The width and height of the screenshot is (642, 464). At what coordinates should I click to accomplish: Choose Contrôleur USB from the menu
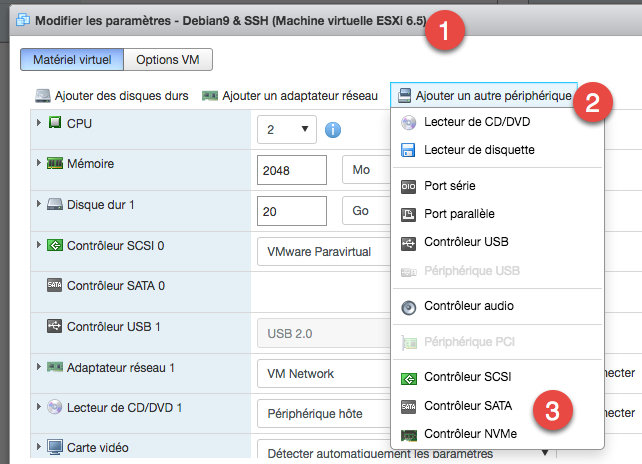(x=466, y=242)
